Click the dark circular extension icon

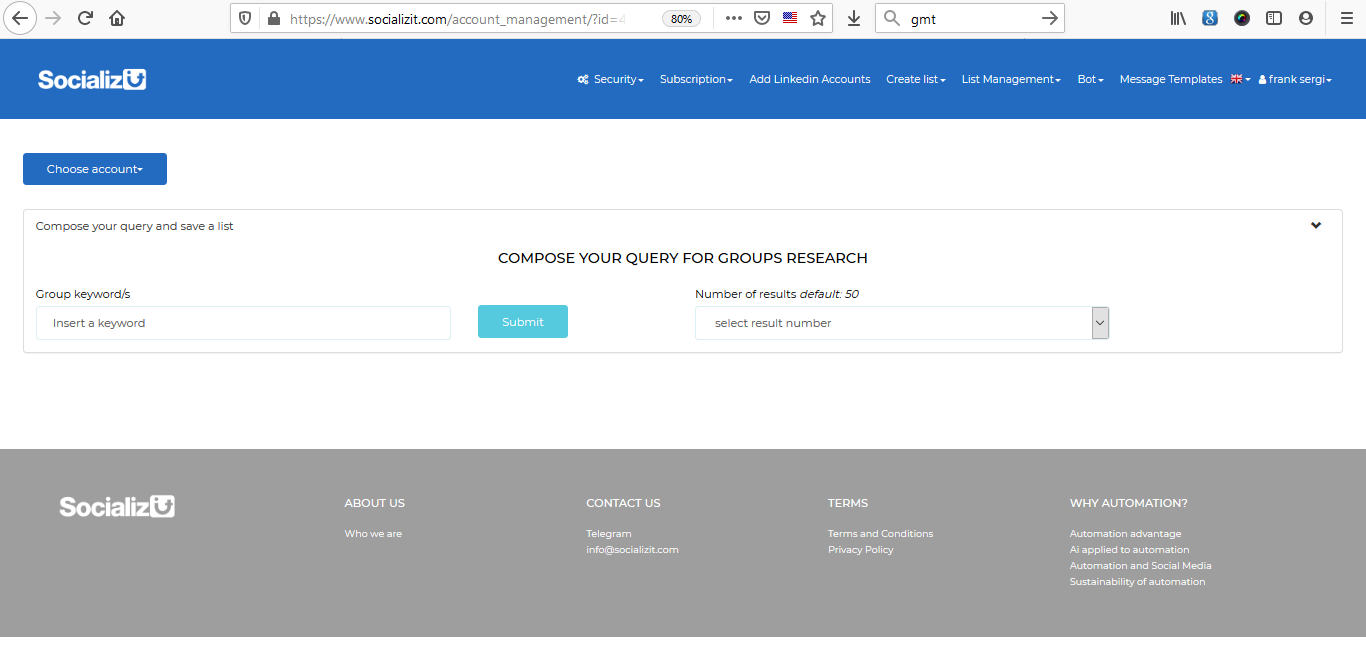(1242, 18)
